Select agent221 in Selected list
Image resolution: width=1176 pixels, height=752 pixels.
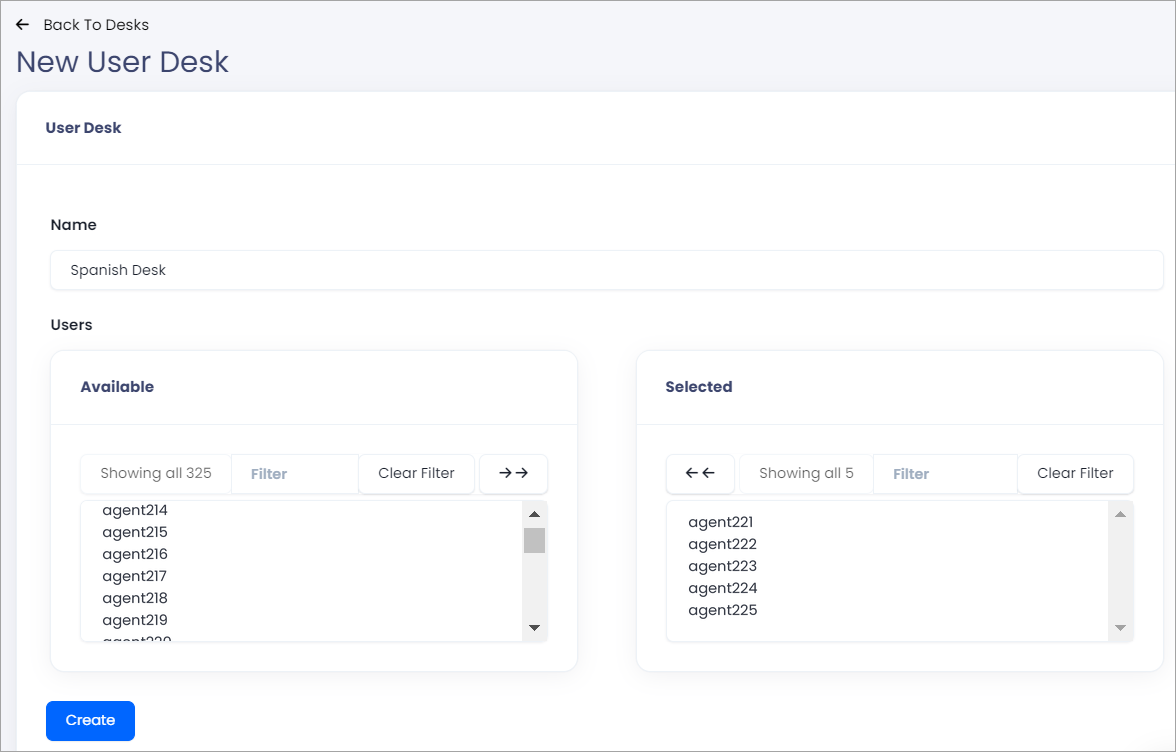(721, 523)
